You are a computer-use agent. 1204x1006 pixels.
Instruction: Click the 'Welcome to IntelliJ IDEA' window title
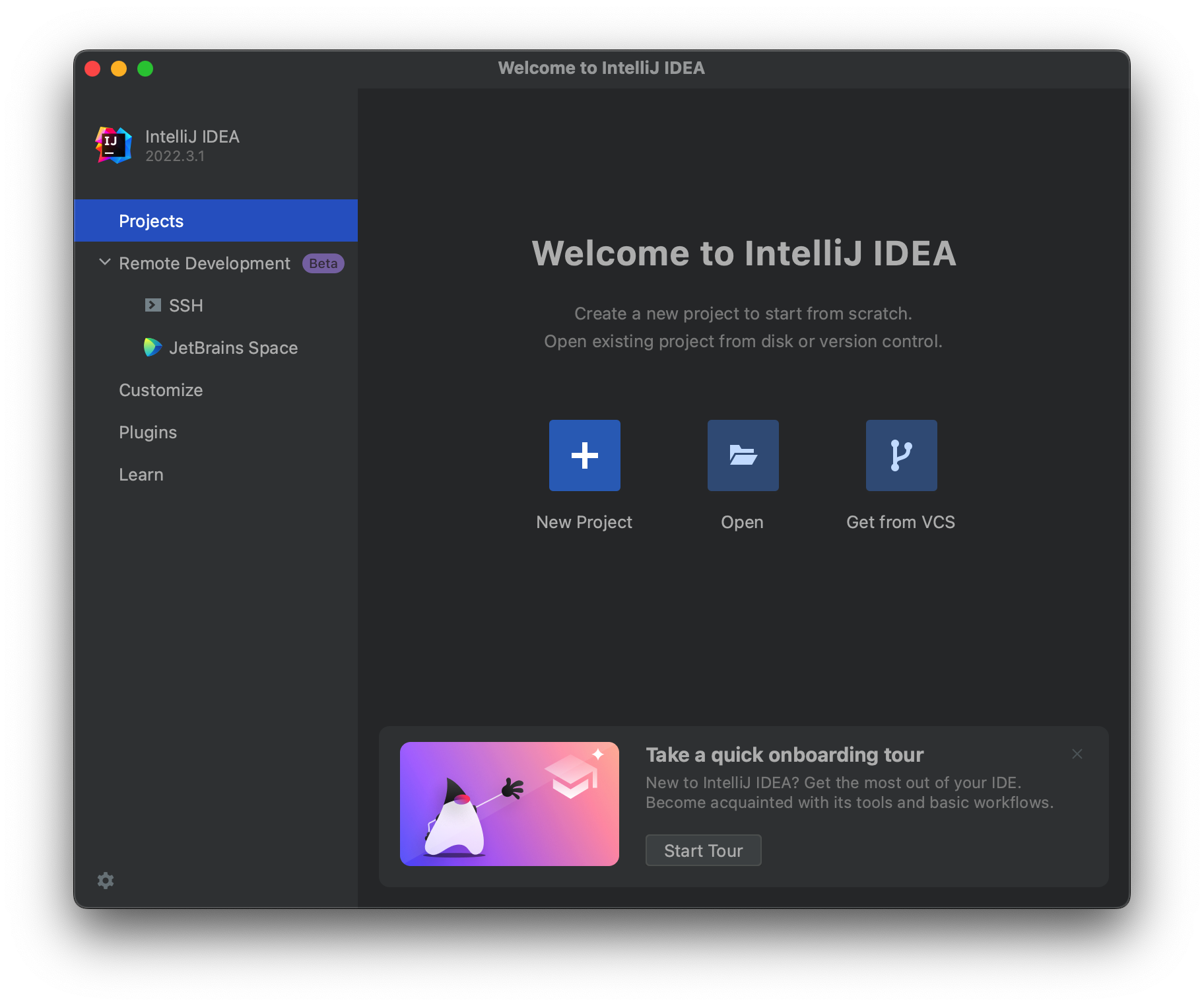pyautogui.click(x=601, y=68)
